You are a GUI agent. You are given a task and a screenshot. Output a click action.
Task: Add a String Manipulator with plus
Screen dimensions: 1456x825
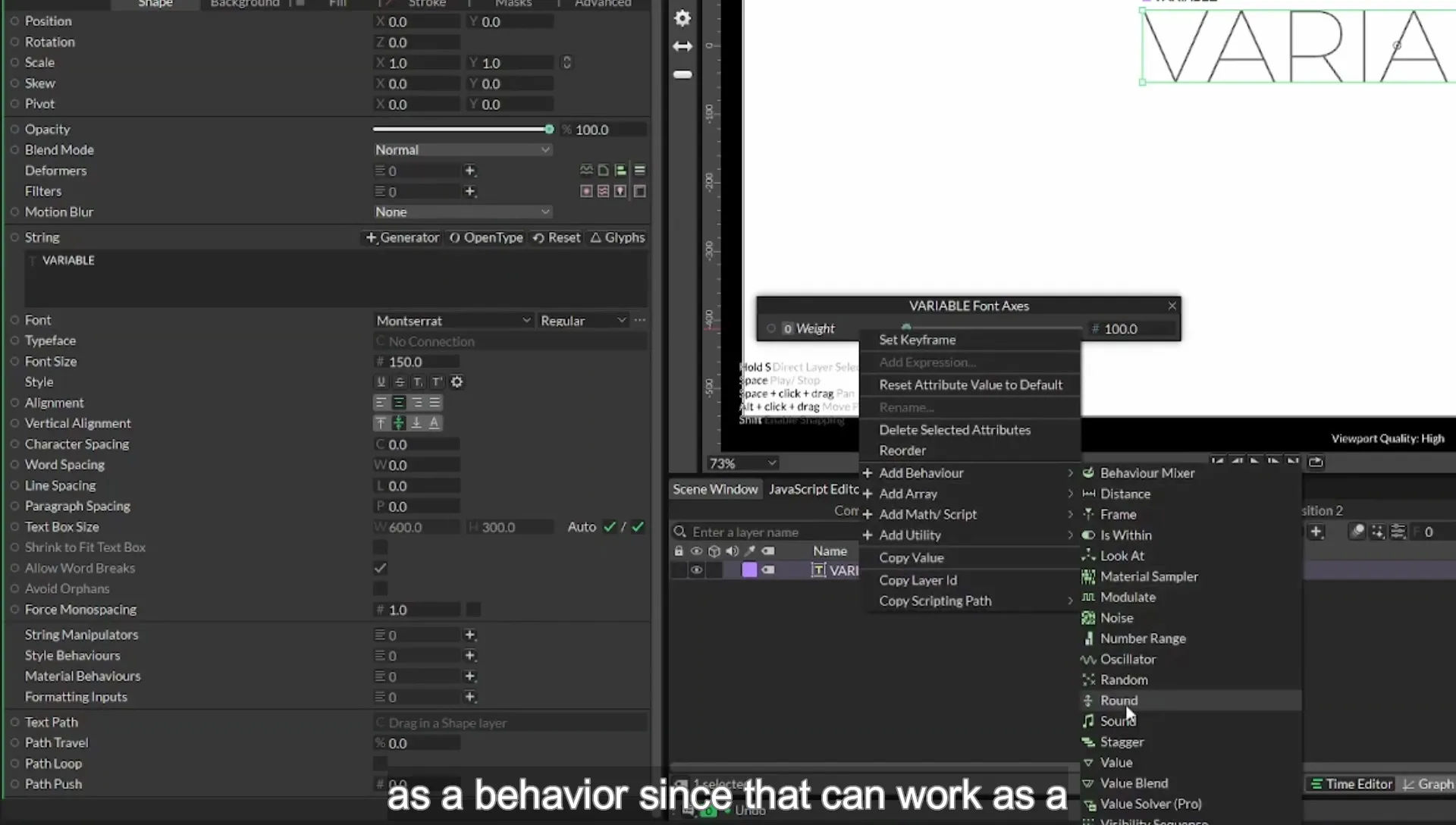point(470,635)
